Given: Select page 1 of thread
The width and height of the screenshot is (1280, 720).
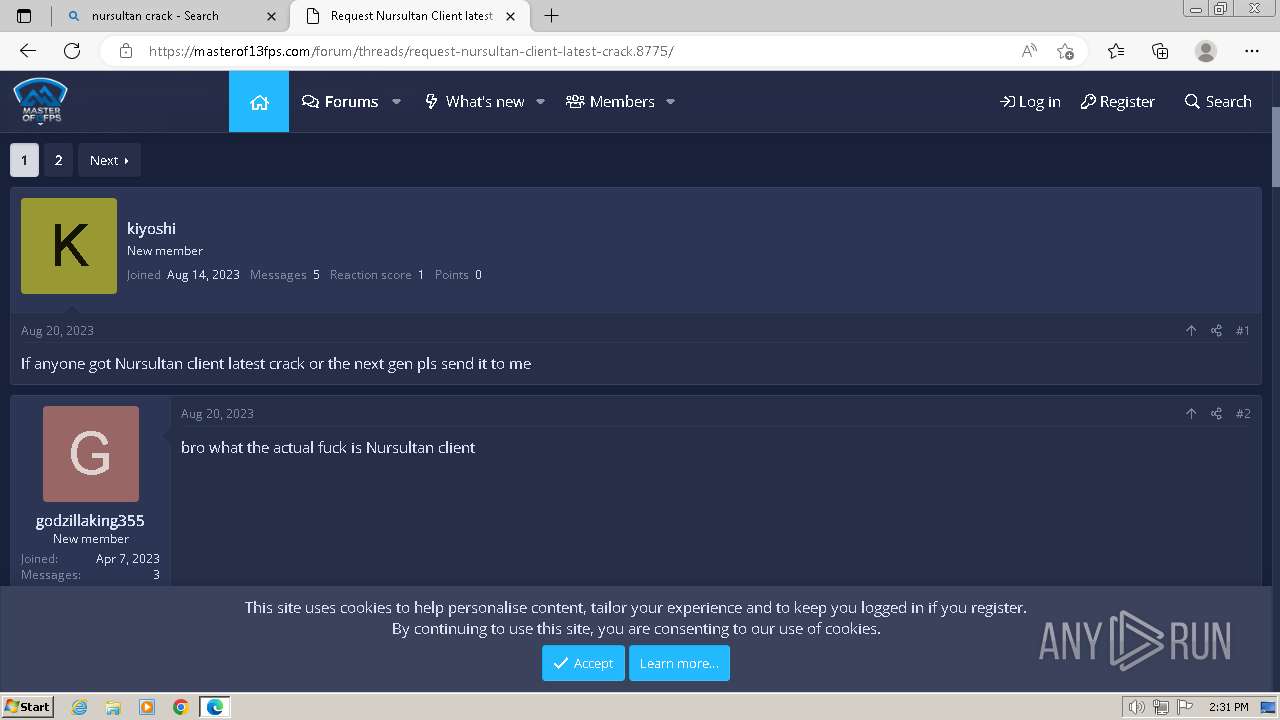Looking at the screenshot, I should (x=25, y=160).
